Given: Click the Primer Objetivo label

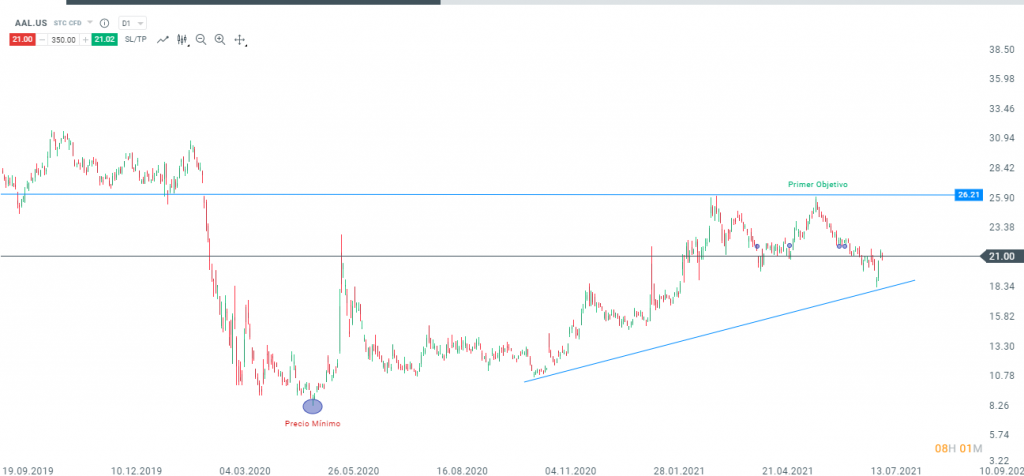Looking at the screenshot, I should (818, 185).
